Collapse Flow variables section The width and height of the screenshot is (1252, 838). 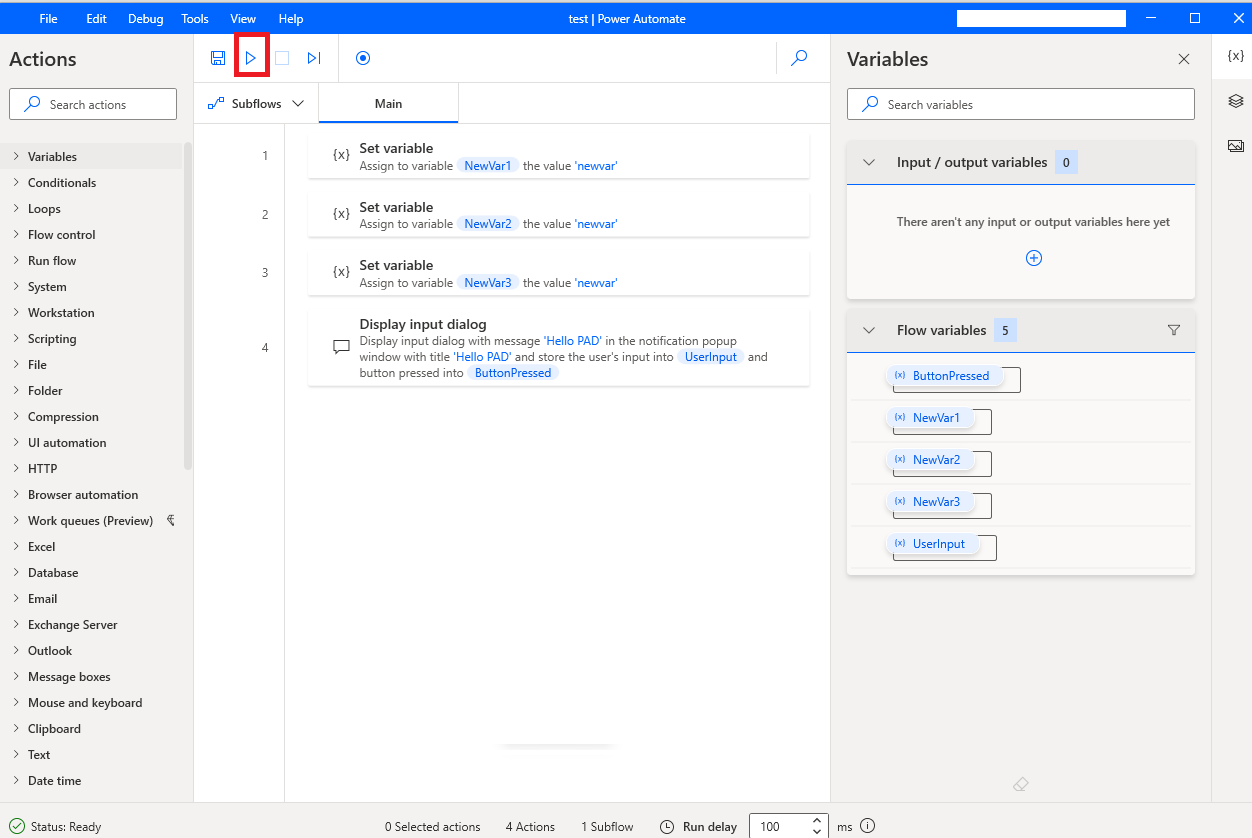click(x=869, y=330)
